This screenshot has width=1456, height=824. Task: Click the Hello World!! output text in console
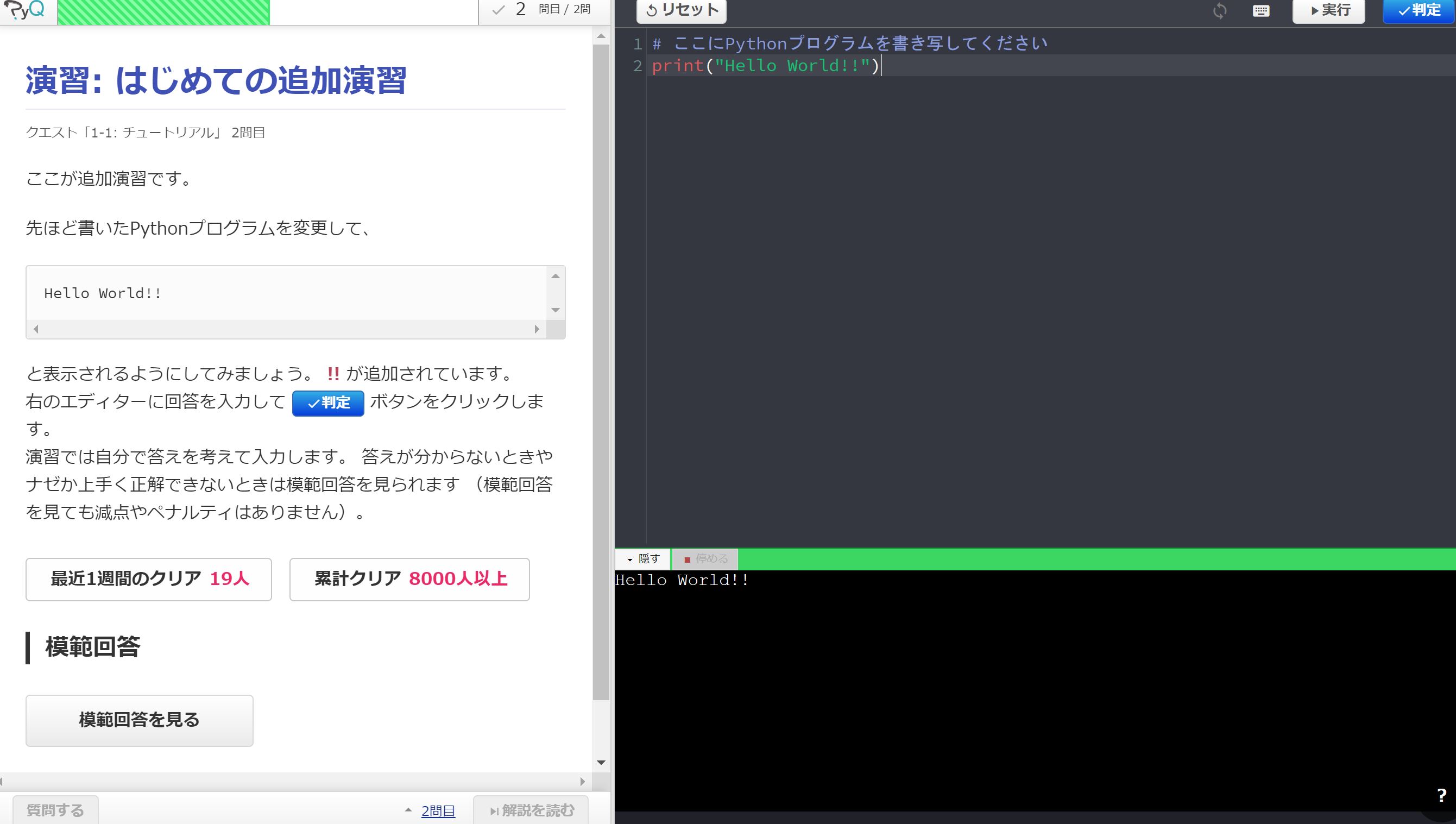click(682, 580)
